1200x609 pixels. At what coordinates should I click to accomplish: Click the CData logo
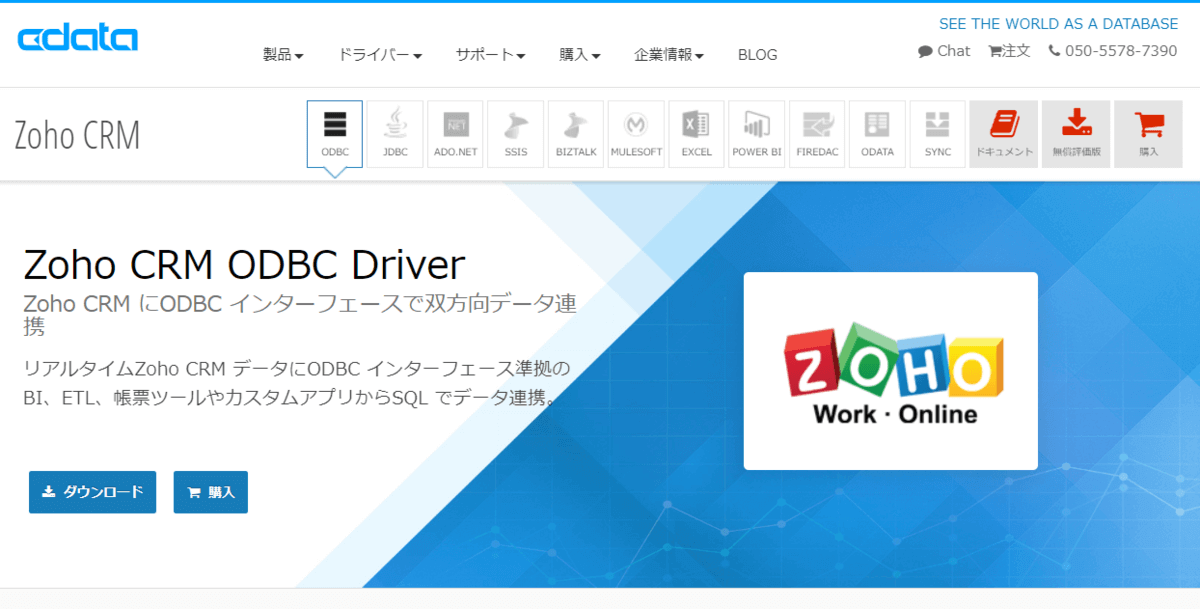78,38
